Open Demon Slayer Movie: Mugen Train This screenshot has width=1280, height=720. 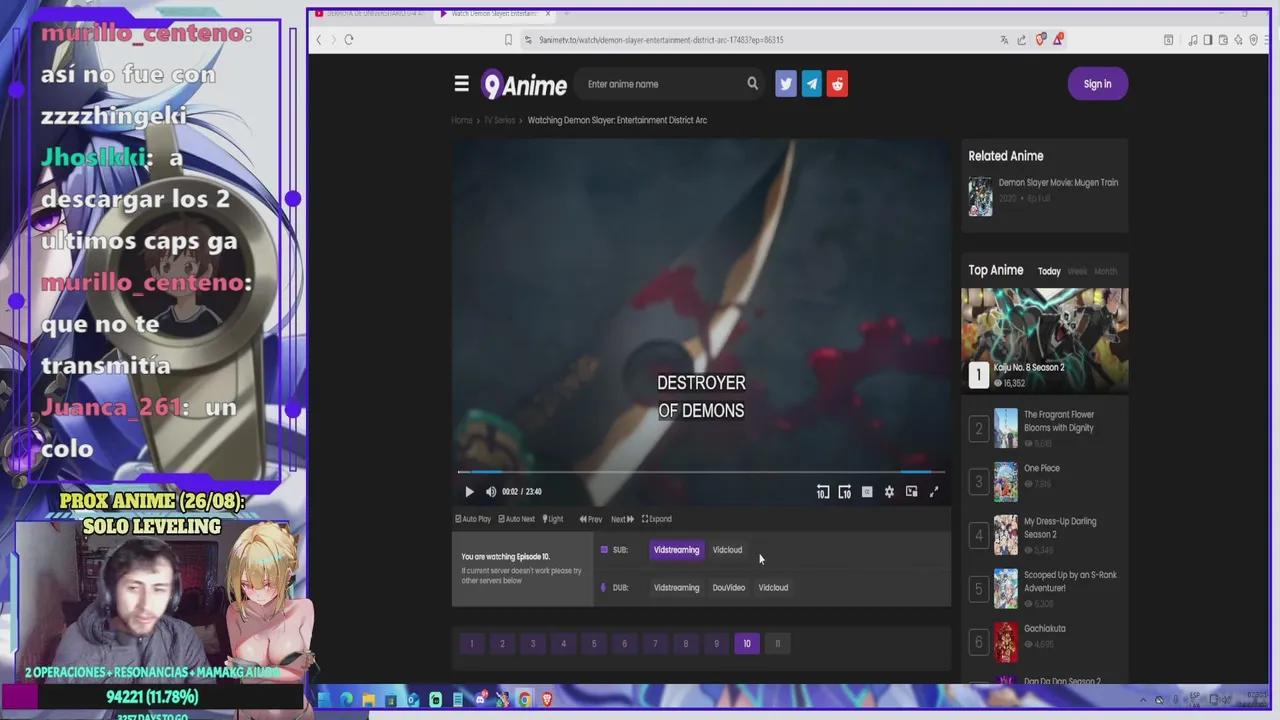(x=1058, y=183)
